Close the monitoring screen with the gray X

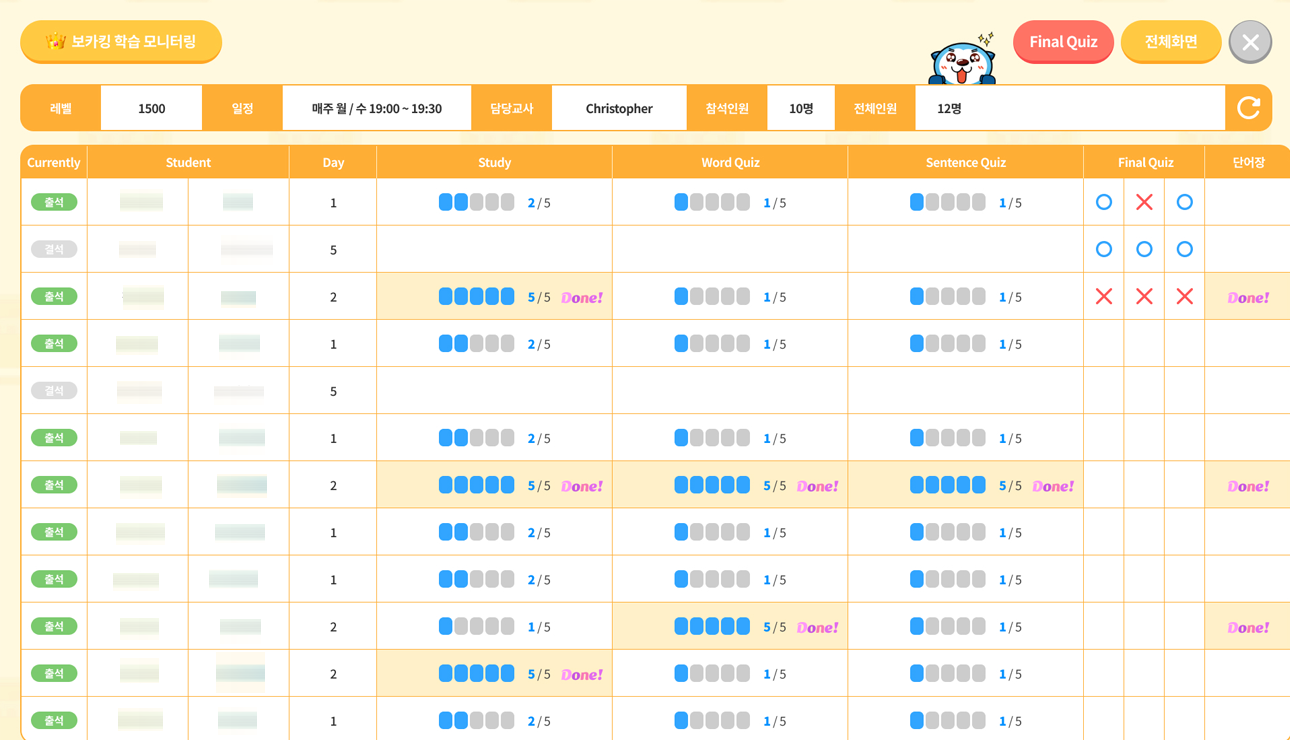[x=1250, y=42]
